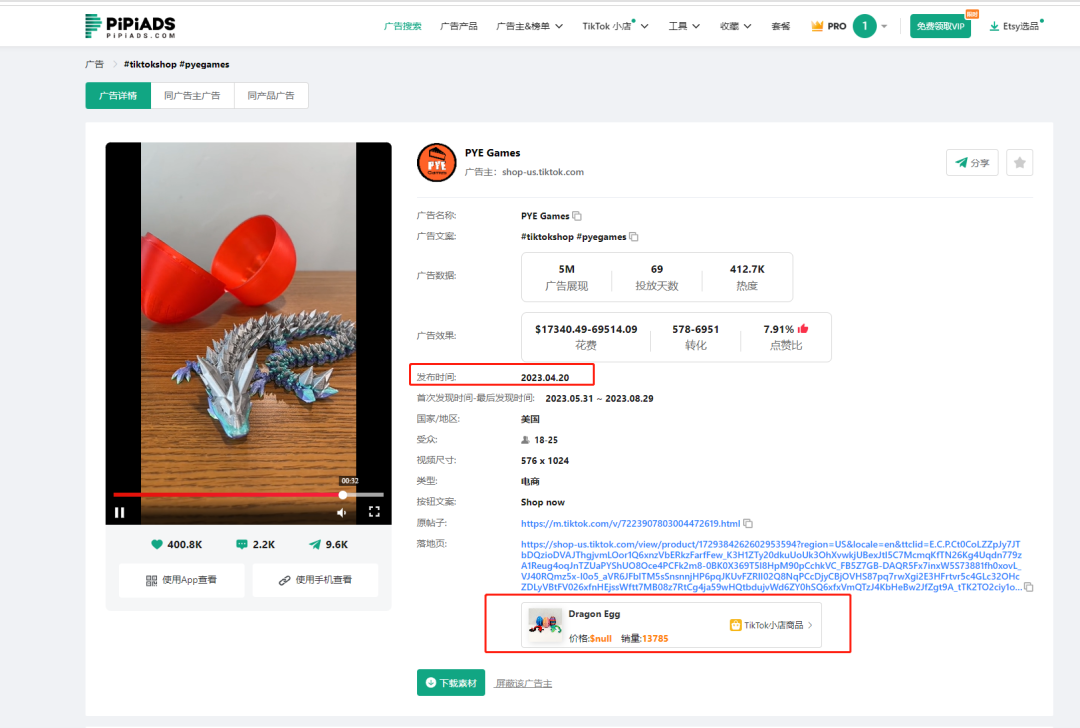Click the 分享 share button

[972, 163]
